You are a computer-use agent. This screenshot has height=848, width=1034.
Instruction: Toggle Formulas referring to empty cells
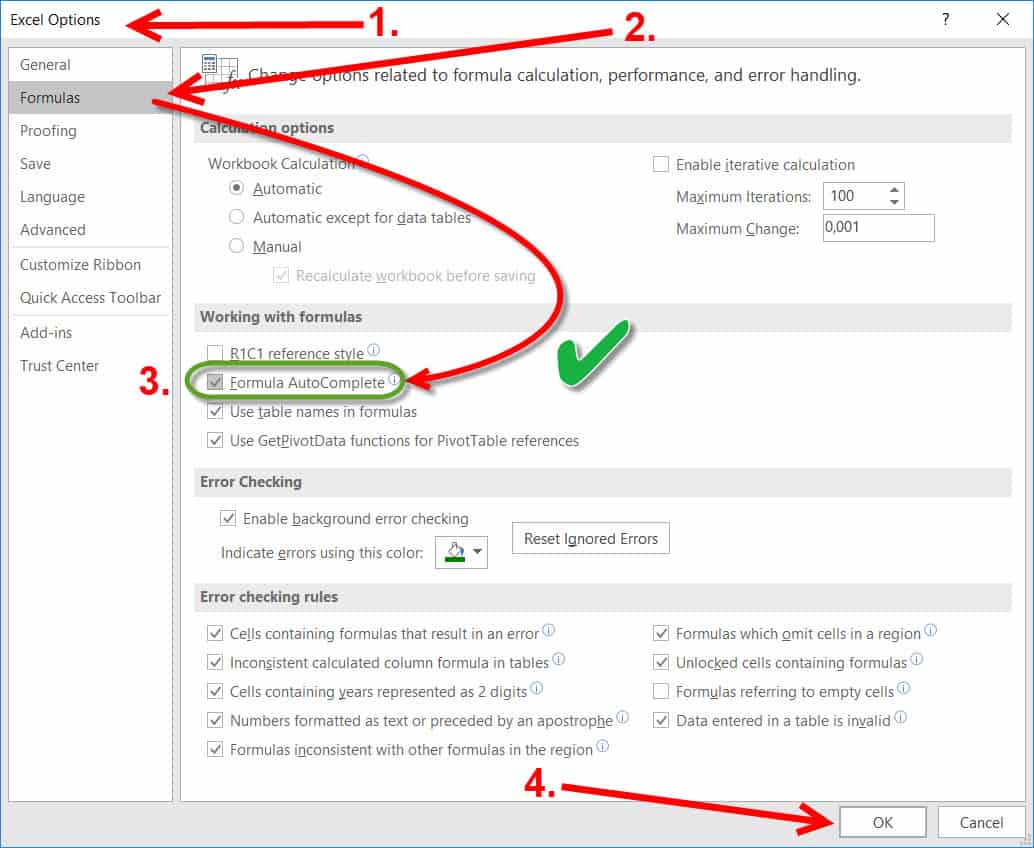click(x=661, y=691)
